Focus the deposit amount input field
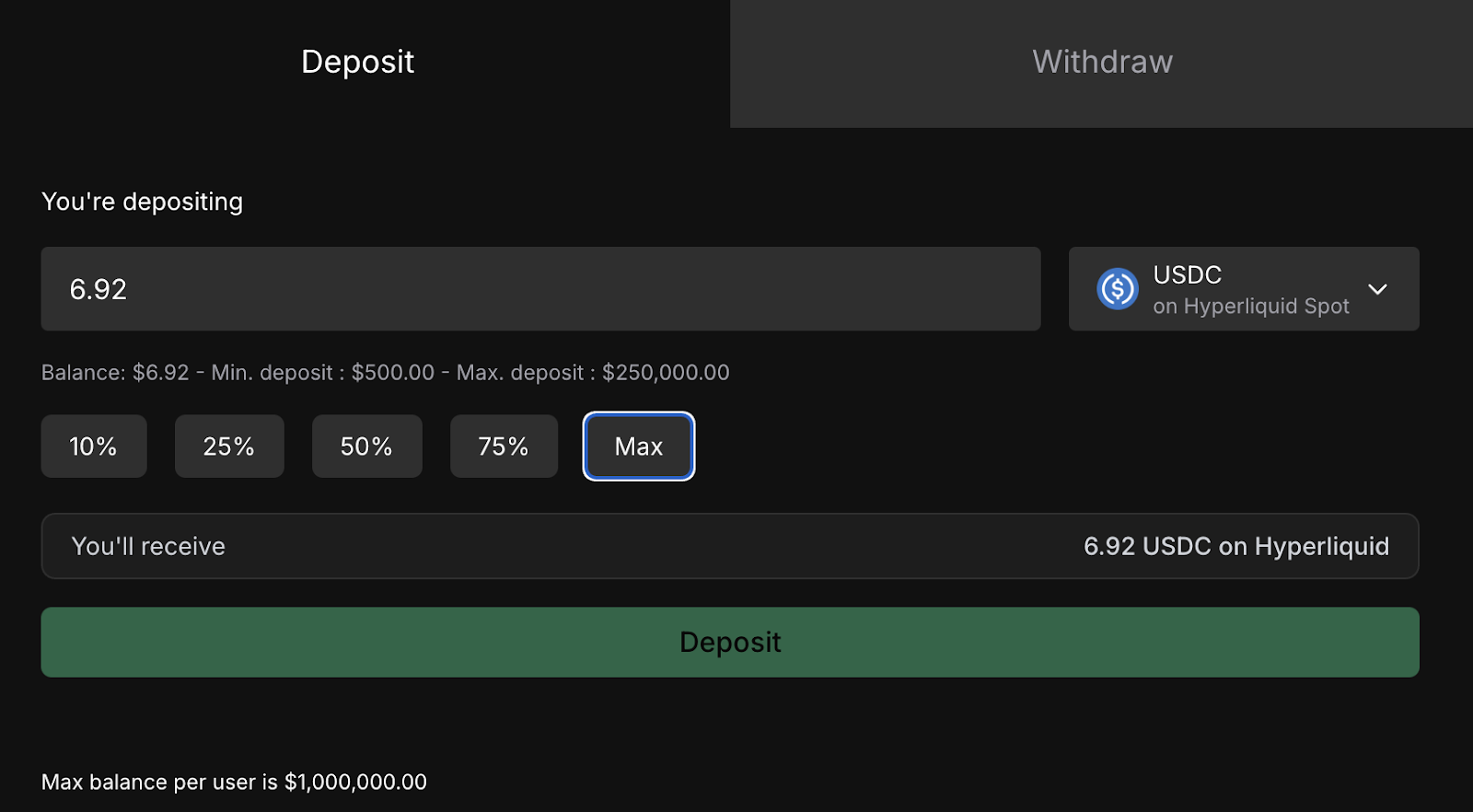Screen dimensions: 1473x812 [540, 289]
